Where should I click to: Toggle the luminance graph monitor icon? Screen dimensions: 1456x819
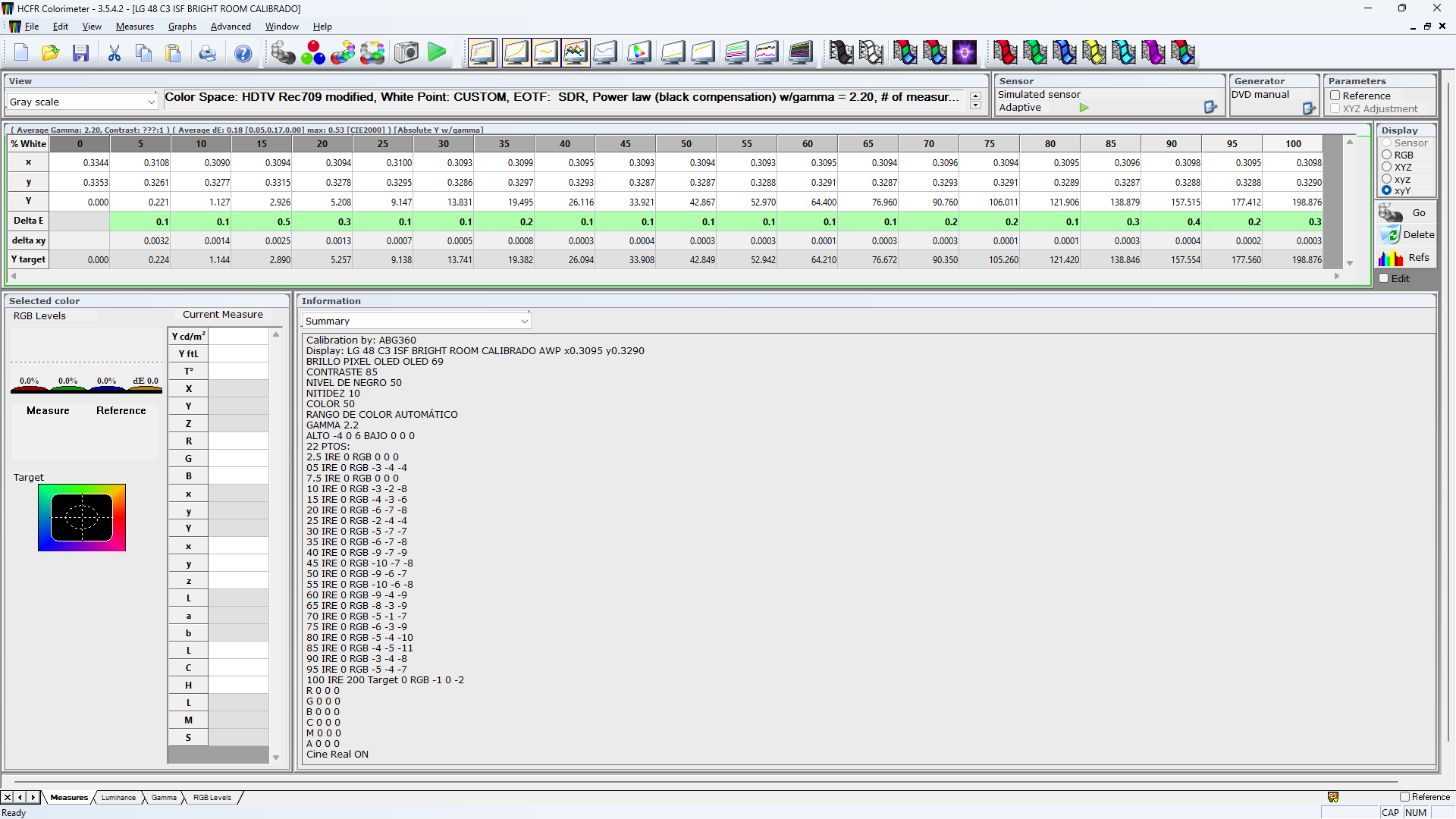click(516, 53)
